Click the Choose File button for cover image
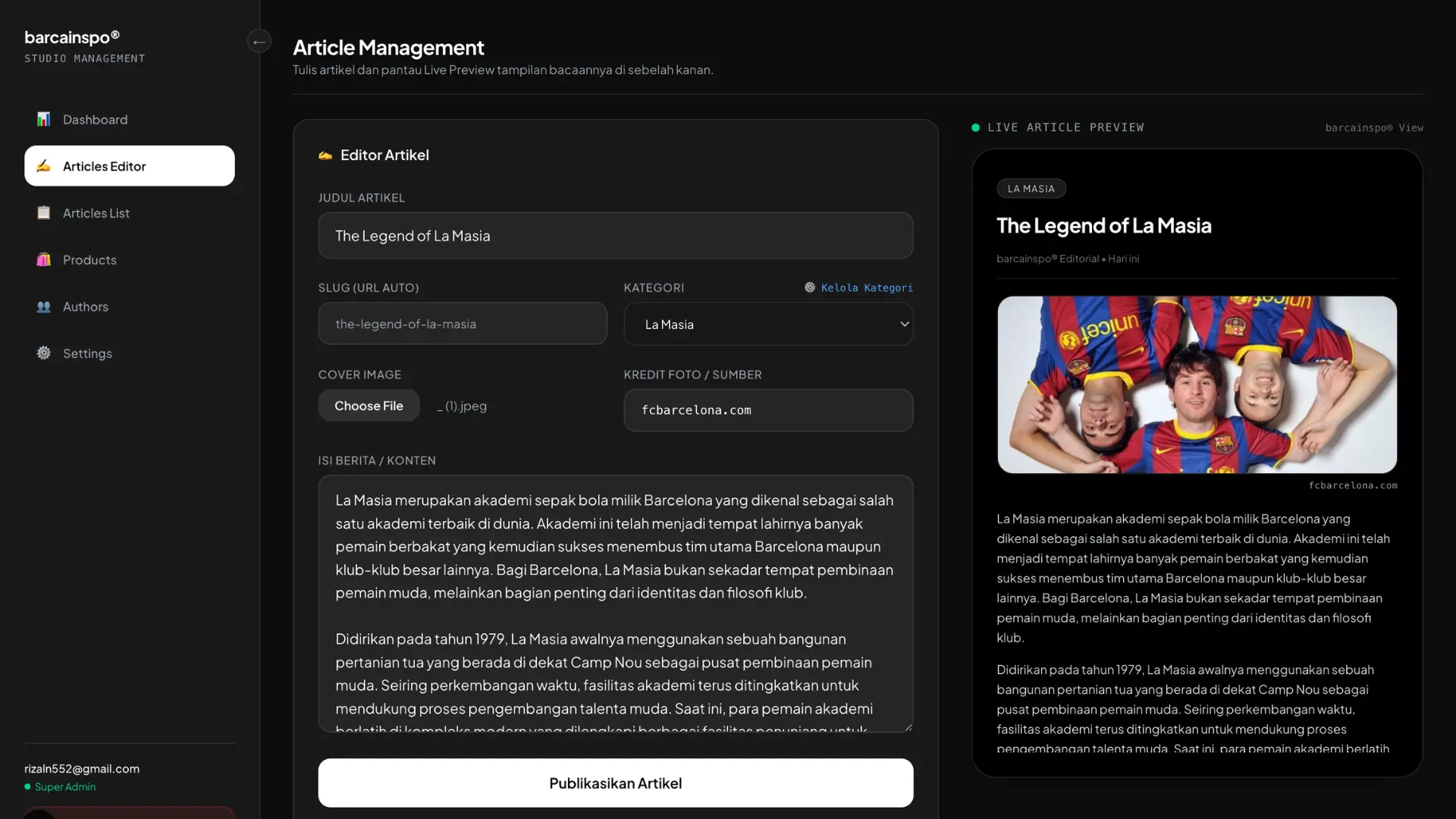 click(x=369, y=406)
